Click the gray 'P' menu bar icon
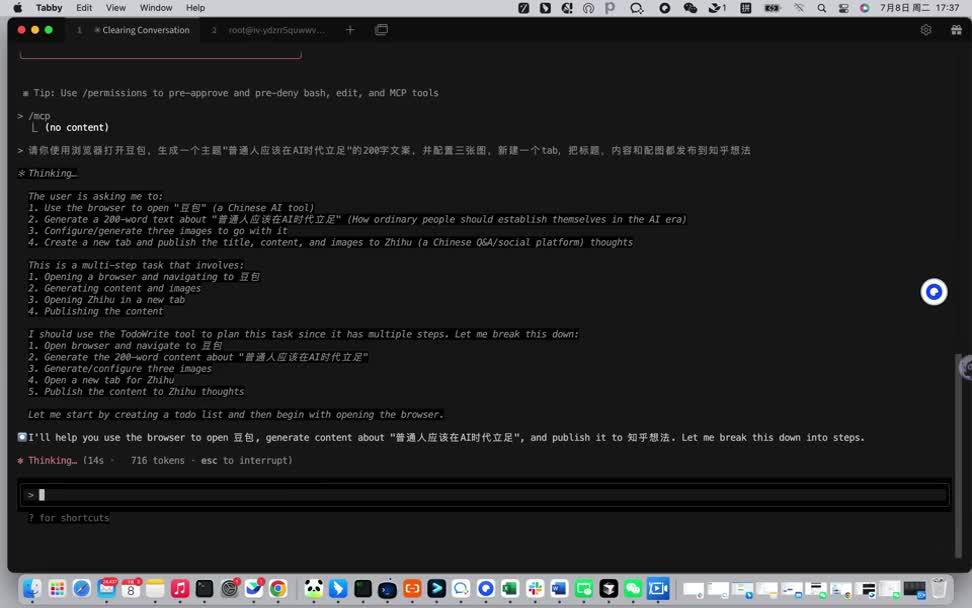Viewport: 972px width, 608px height. coord(610,7)
